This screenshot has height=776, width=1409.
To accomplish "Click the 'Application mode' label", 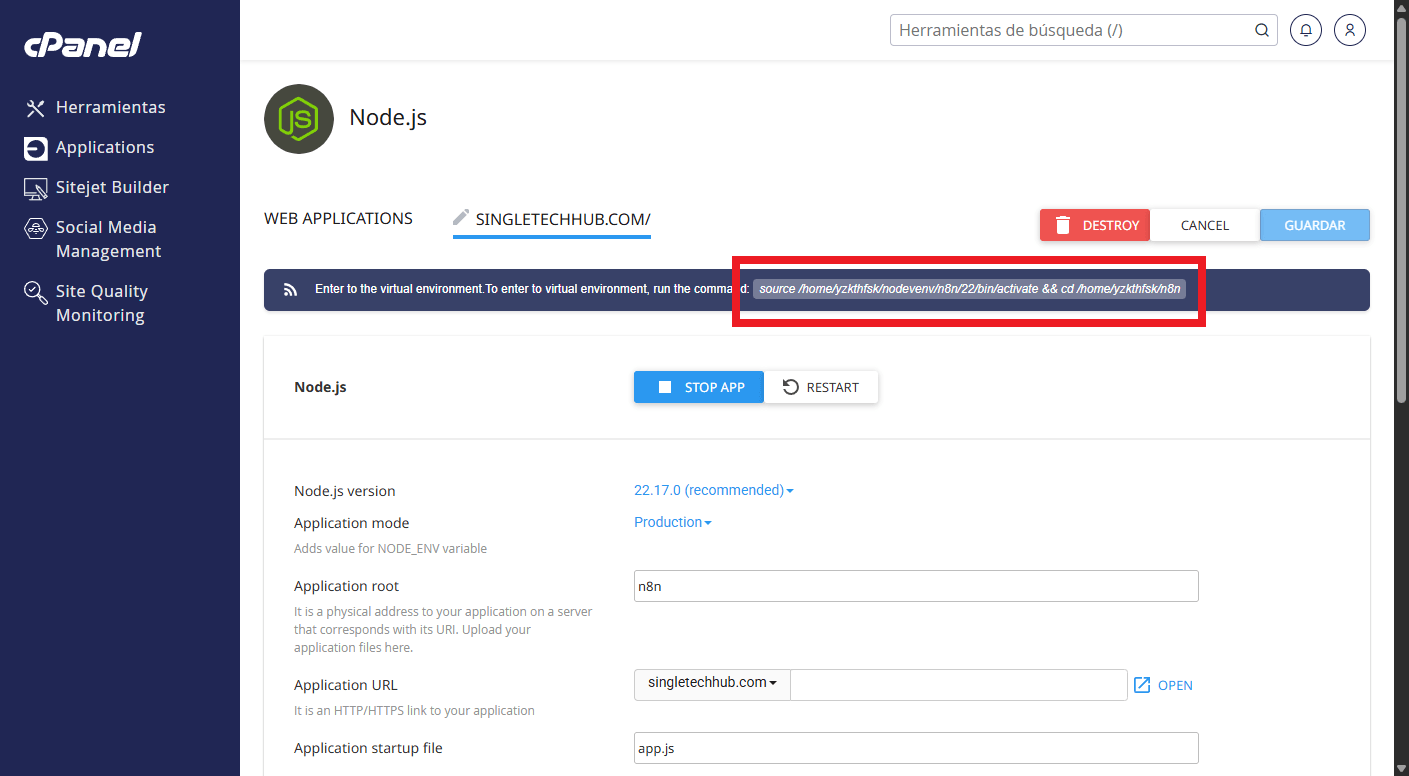I will tap(352, 523).
